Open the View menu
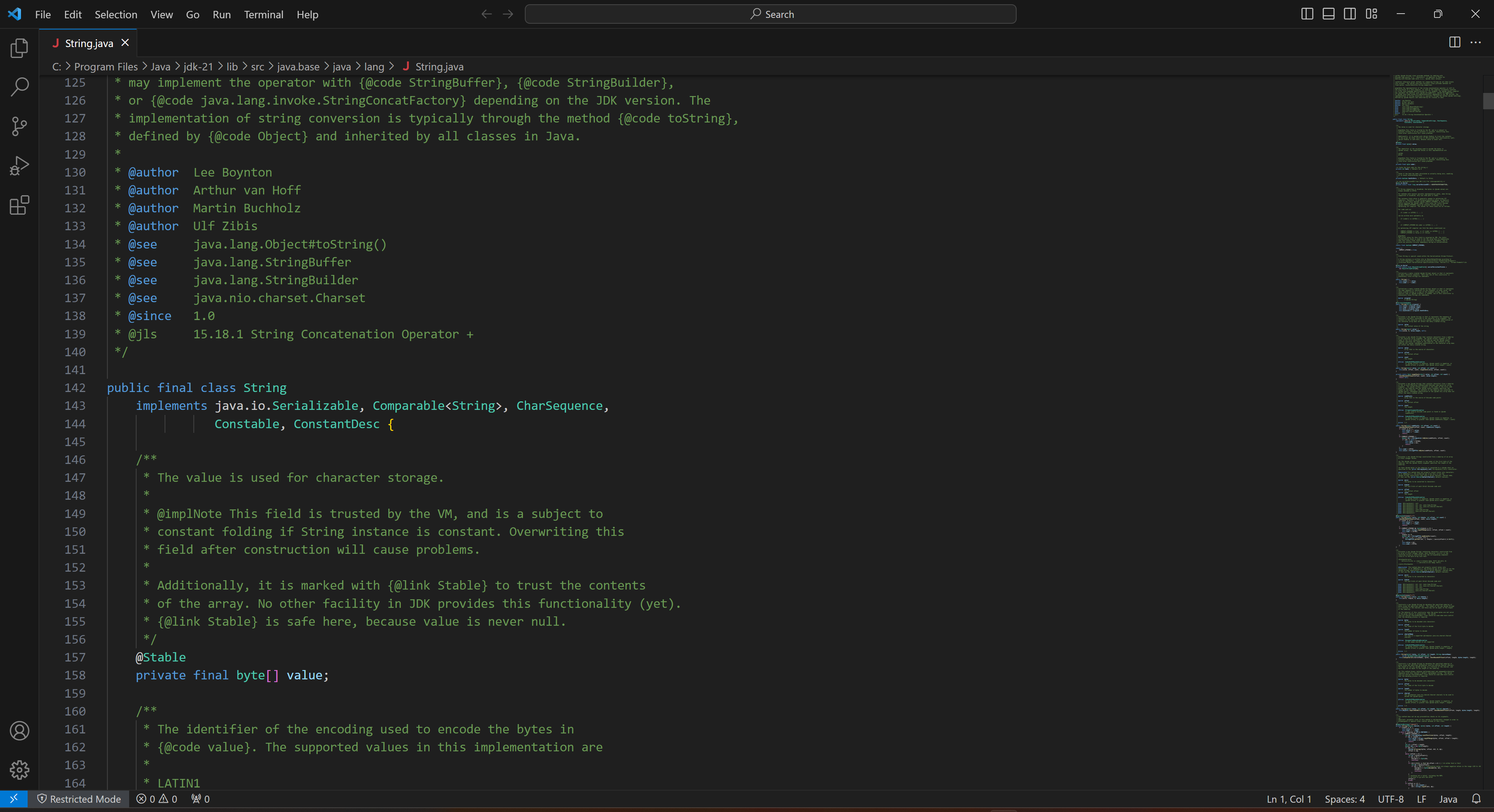The image size is (1494, 812). (x=162, y=14)
